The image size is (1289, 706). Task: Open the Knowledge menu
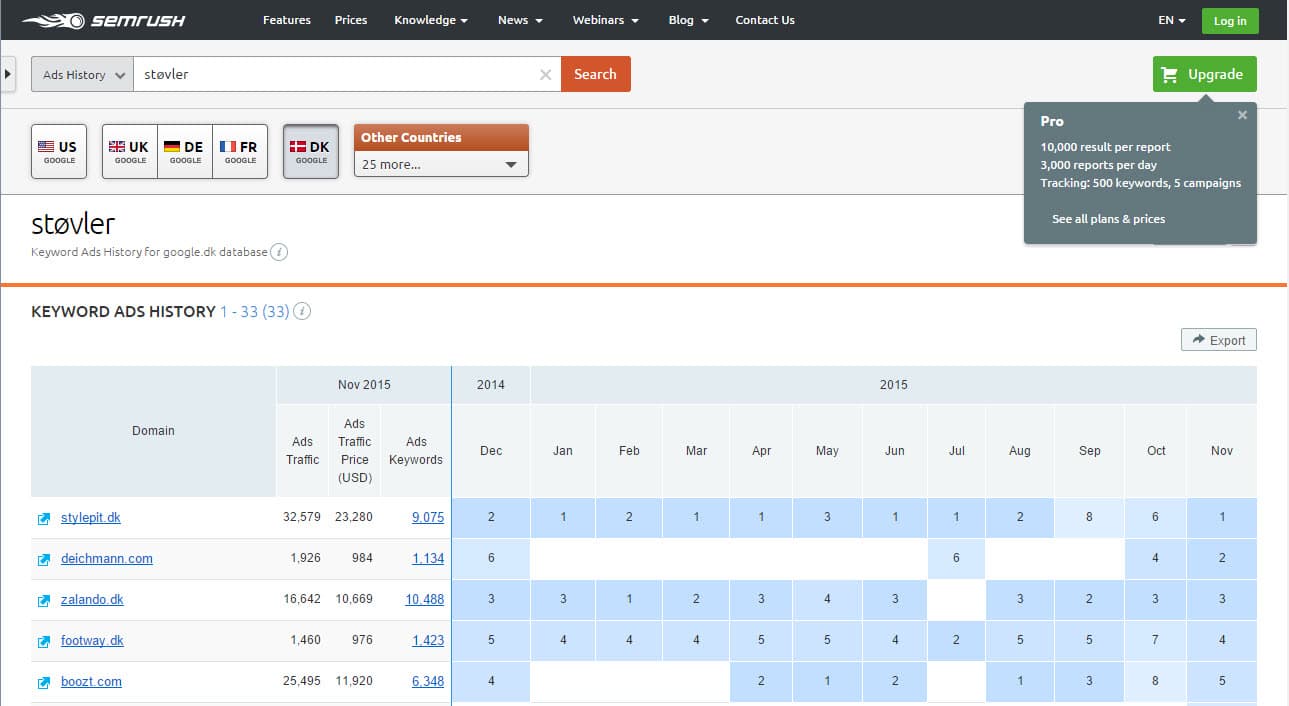click(430, 20)
